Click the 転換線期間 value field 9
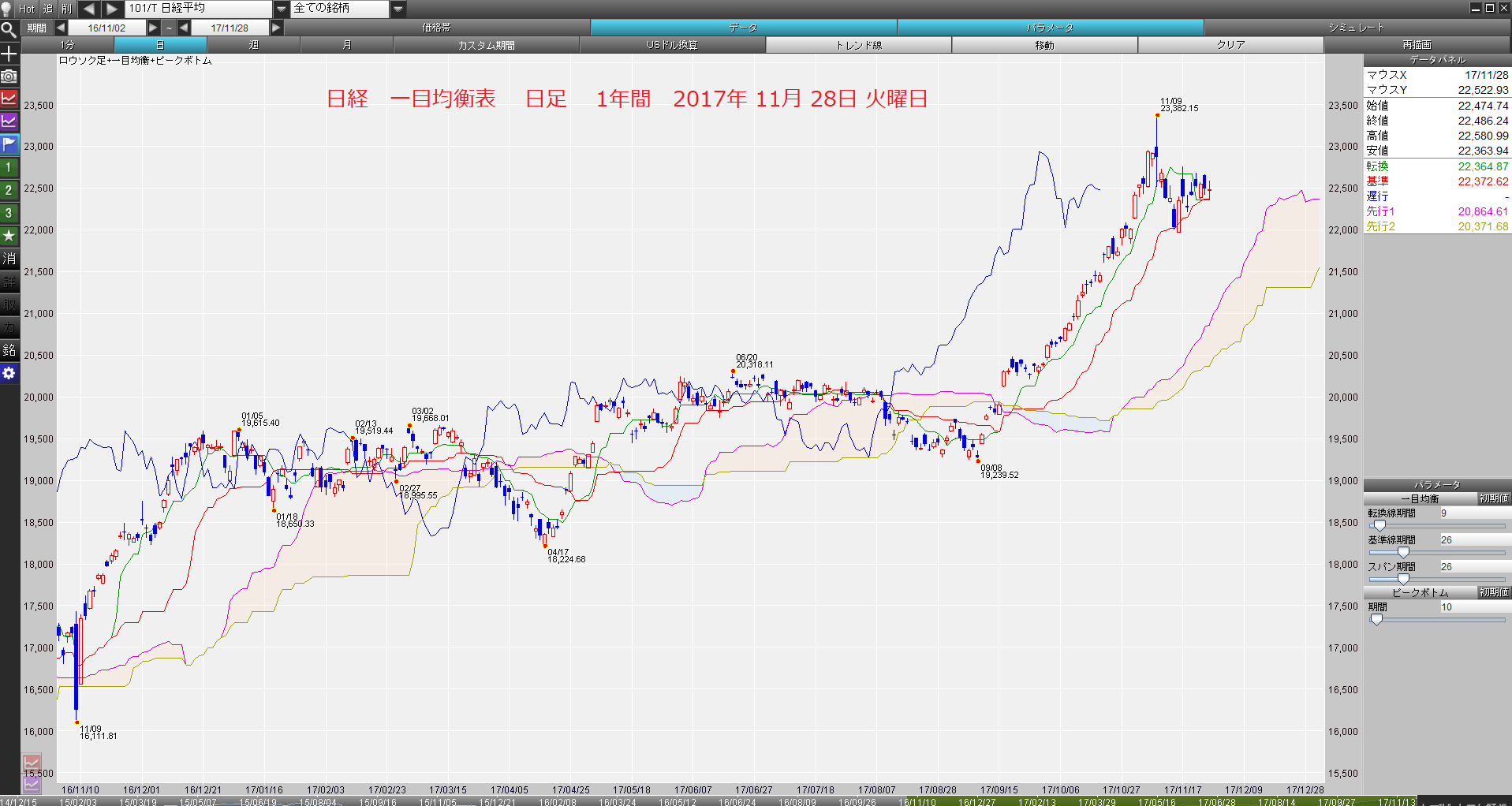This screenshot has width=1512, height=806. click(1474, 513)
